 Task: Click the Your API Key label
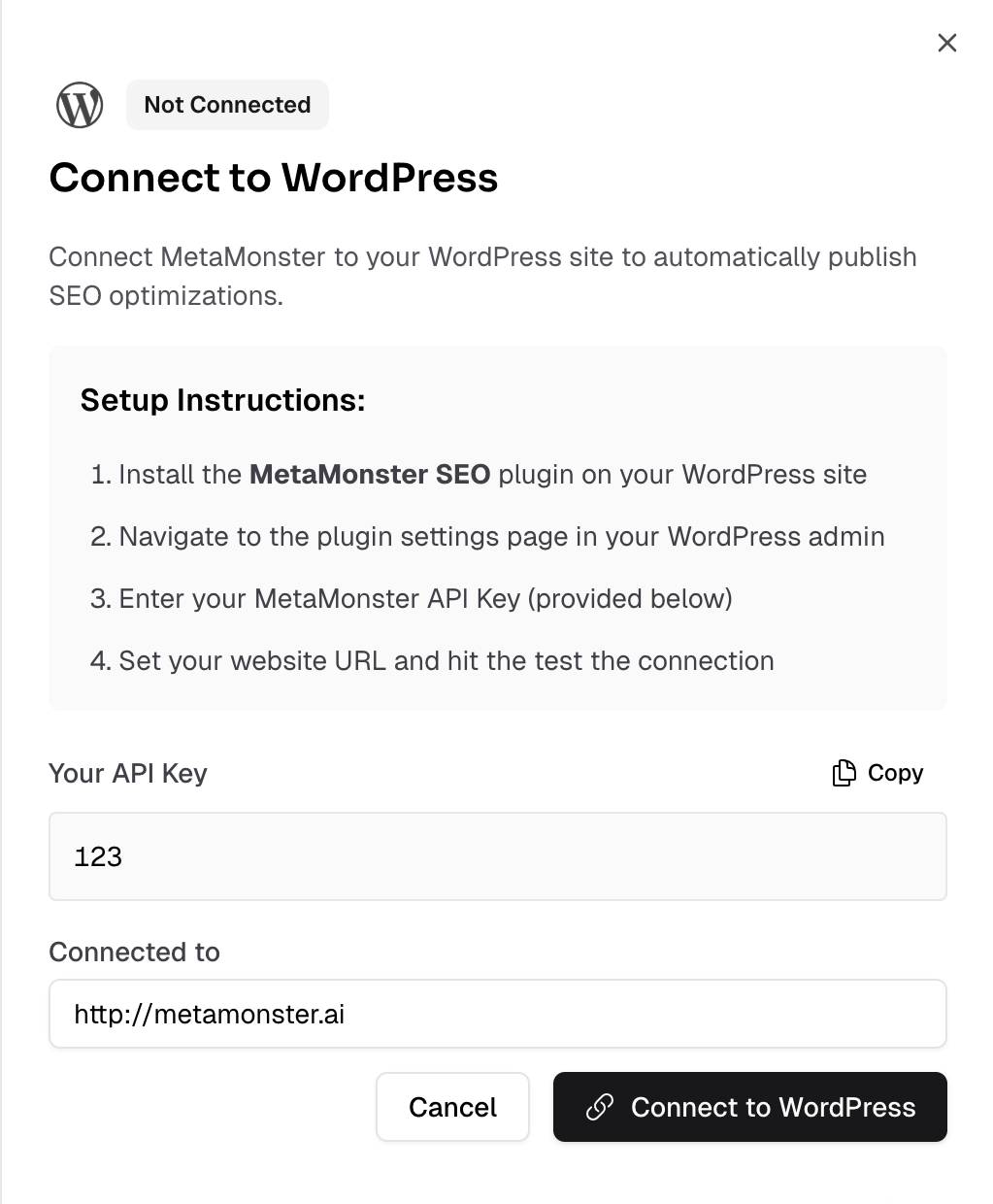point(128,774)
